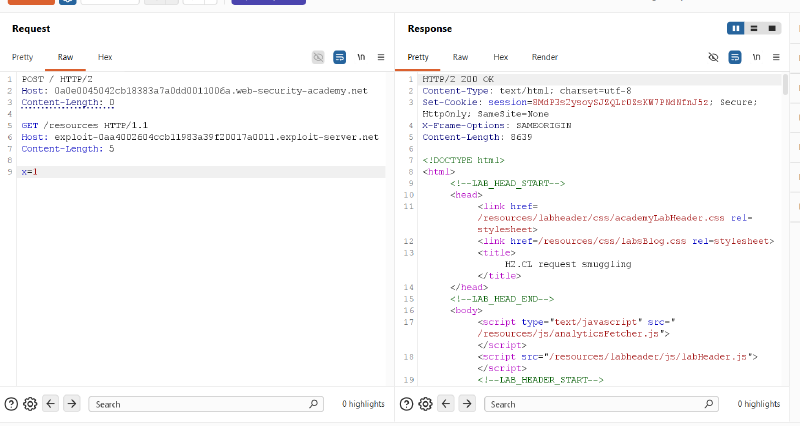Screen dimensions: 800x426
Task: Click the 'X-Frame-Options: SAMEORIGIN' response header
Action: (x=496, y=125)
